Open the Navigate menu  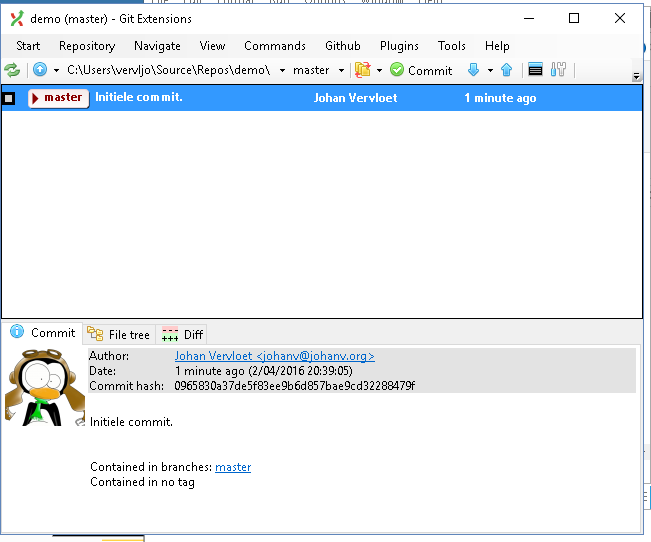157,46
